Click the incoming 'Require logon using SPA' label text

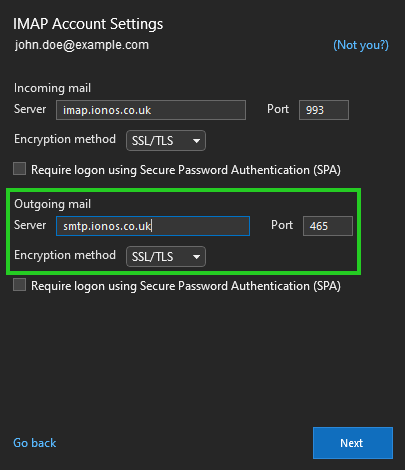click(186, 170)
